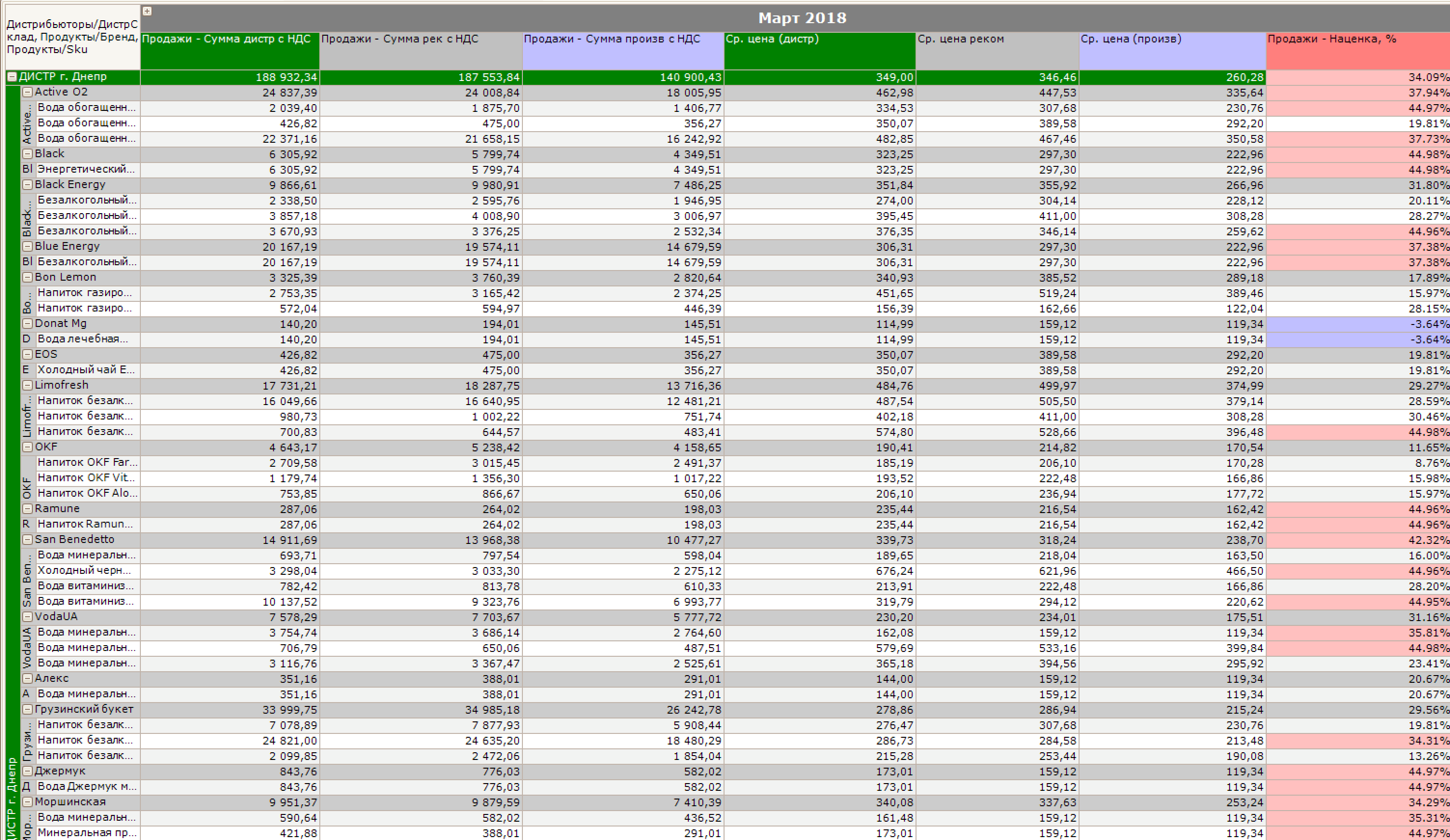Screen dimensions: 1450x840
Task: Collapse the Limofresh brand group
Action: coord(27,385)
